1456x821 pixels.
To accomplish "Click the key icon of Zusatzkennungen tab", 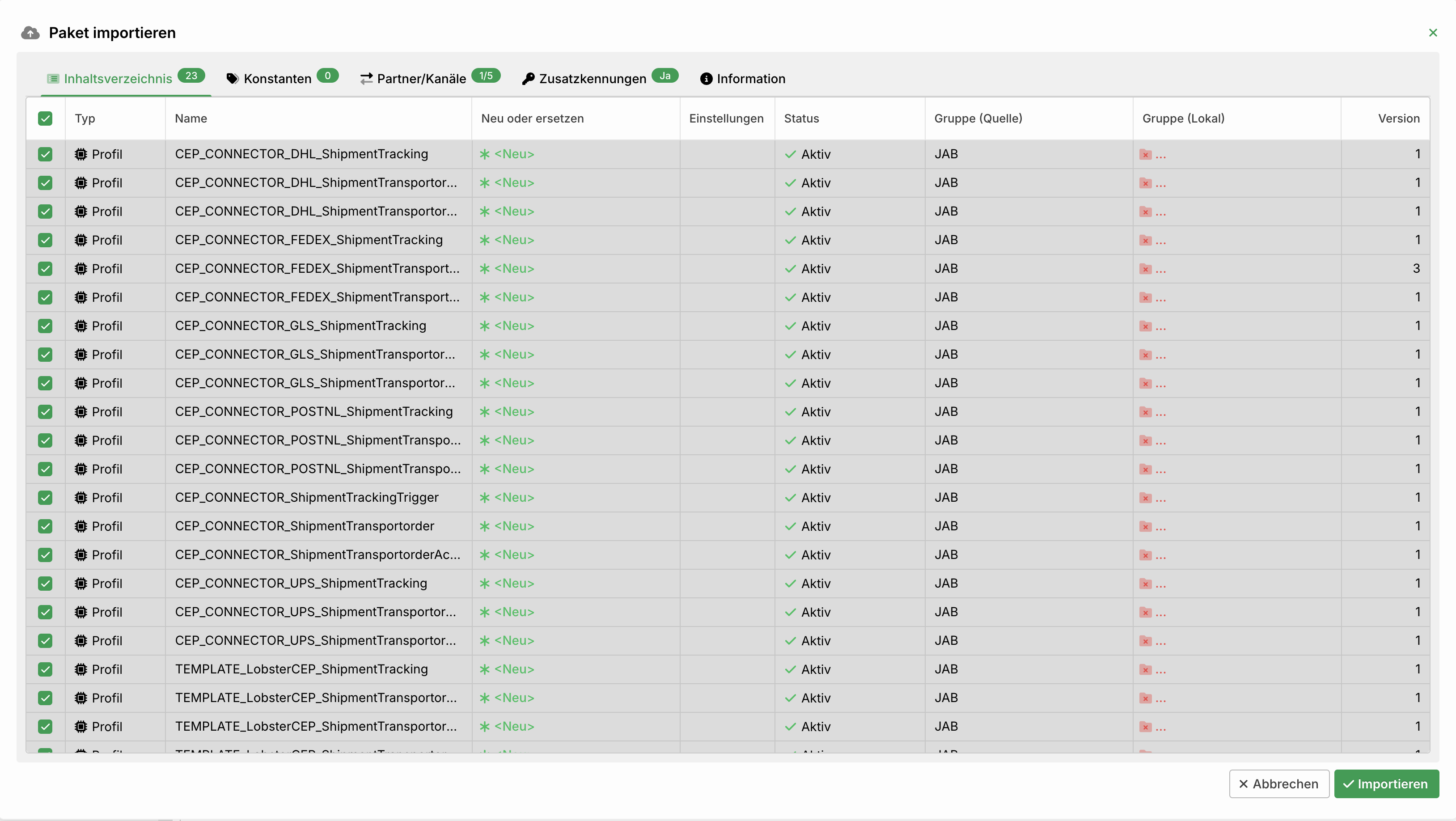I will coord(528,79).
